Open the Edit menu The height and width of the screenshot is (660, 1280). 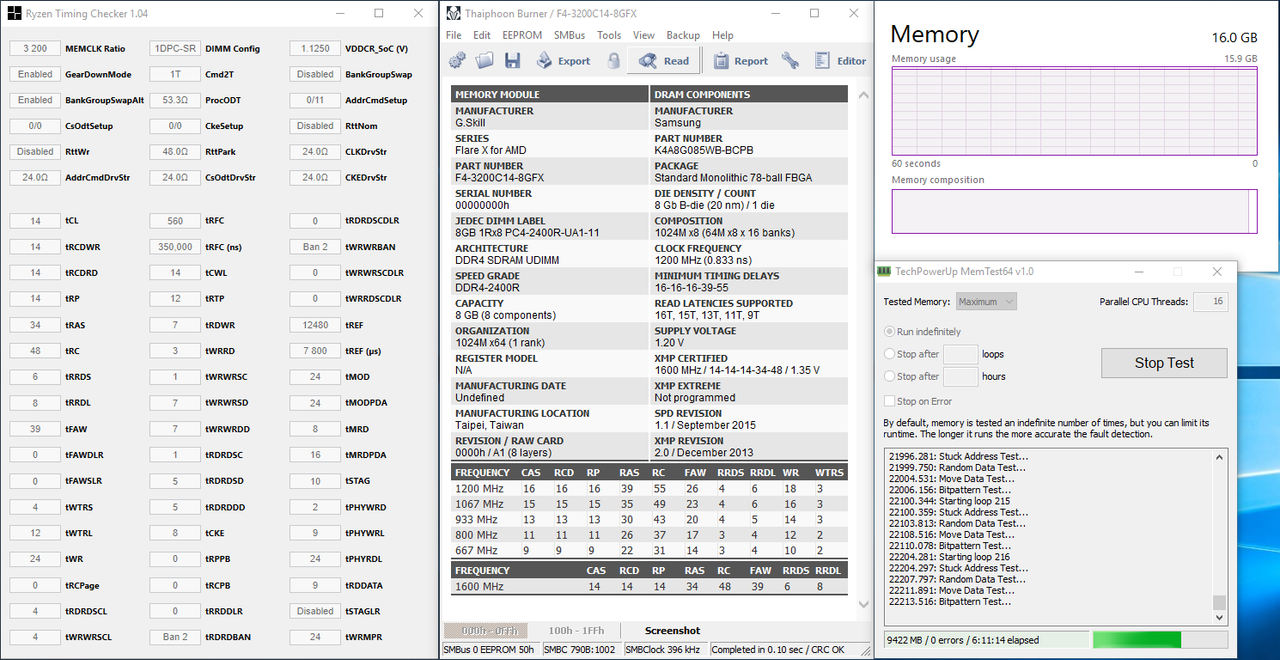click(482, 35)
